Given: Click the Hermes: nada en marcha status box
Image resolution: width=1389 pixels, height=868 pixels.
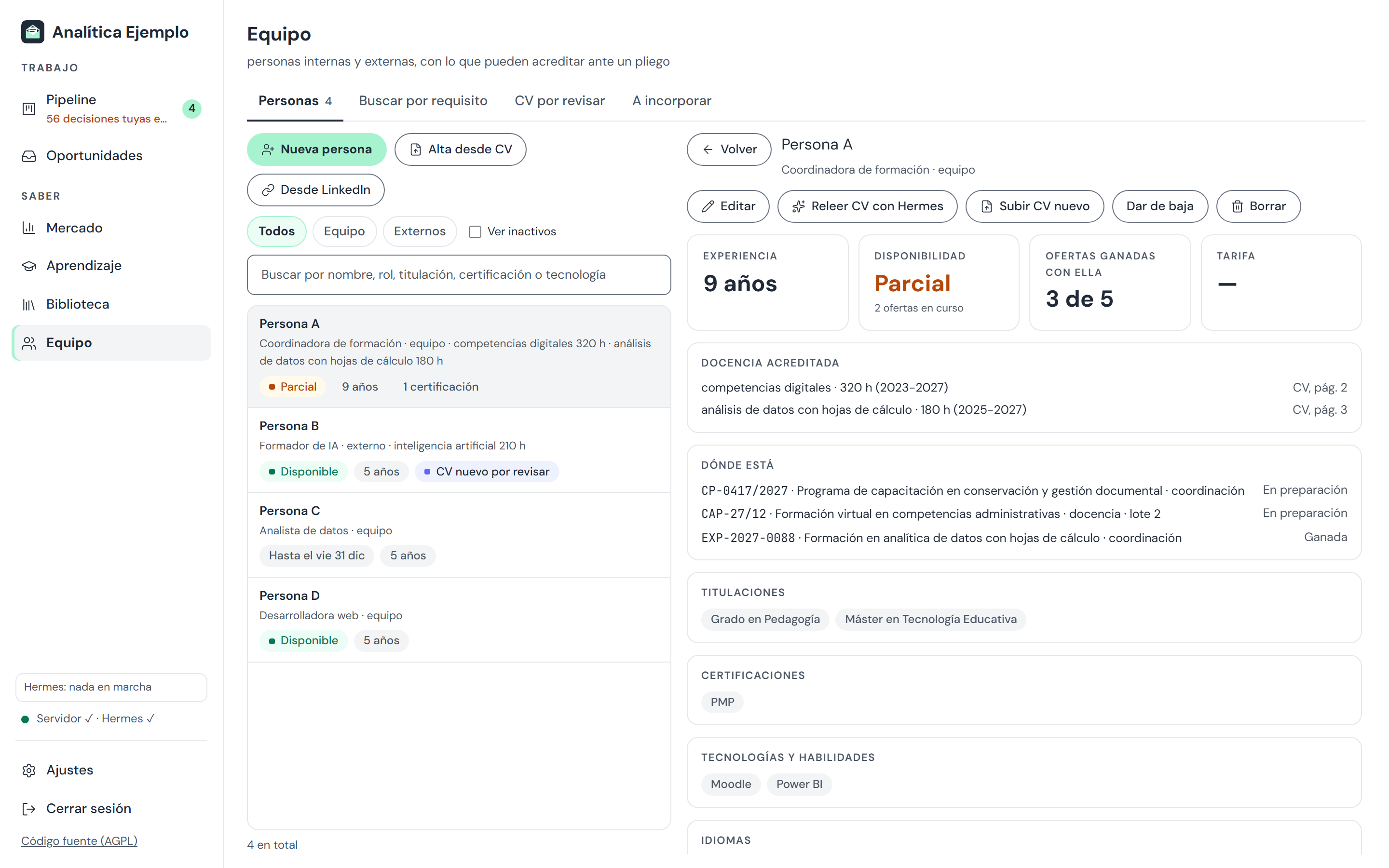Looking at the screenshot, I should pos(111,687).
